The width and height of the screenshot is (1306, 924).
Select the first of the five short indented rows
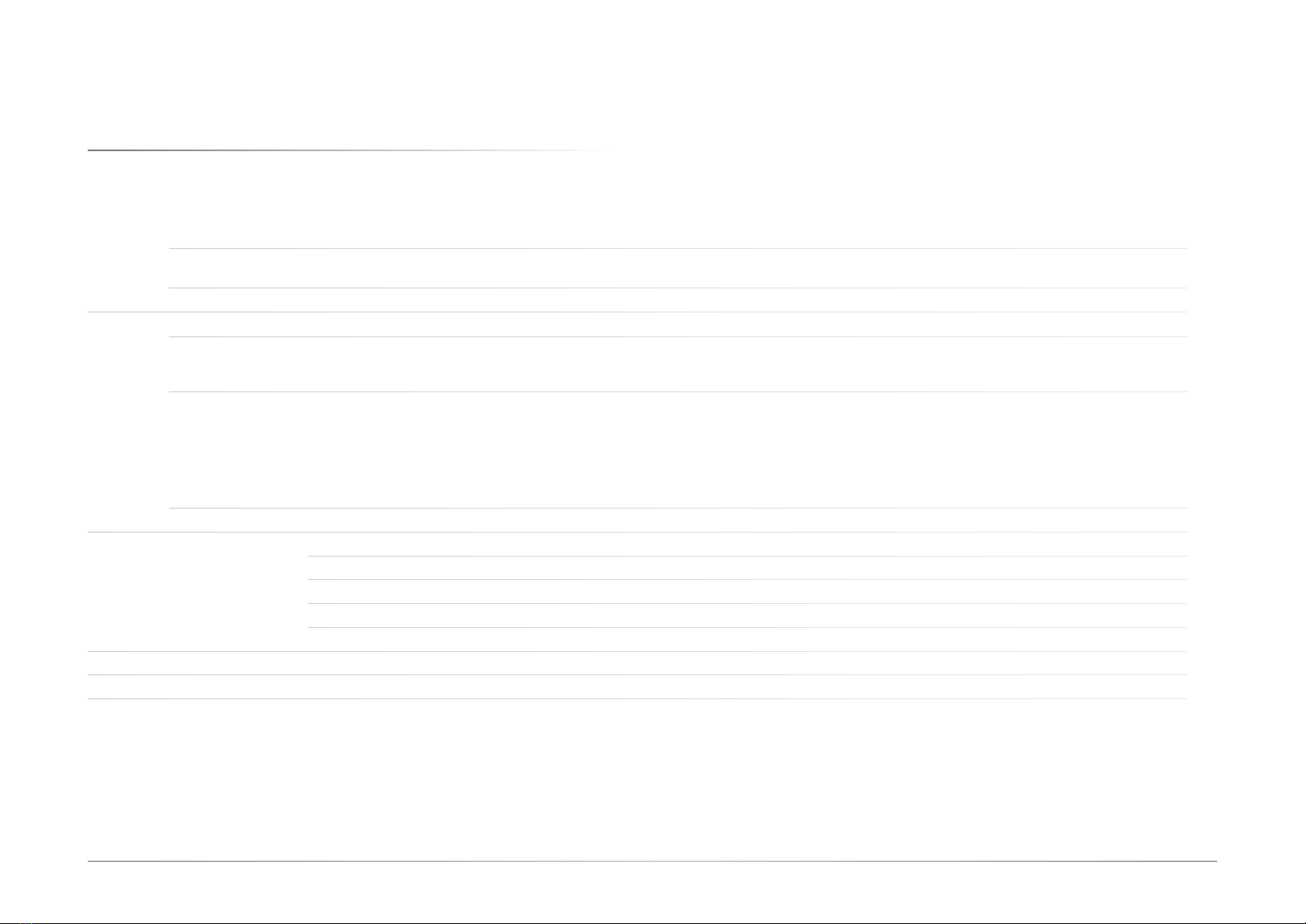tap(747, 544)
